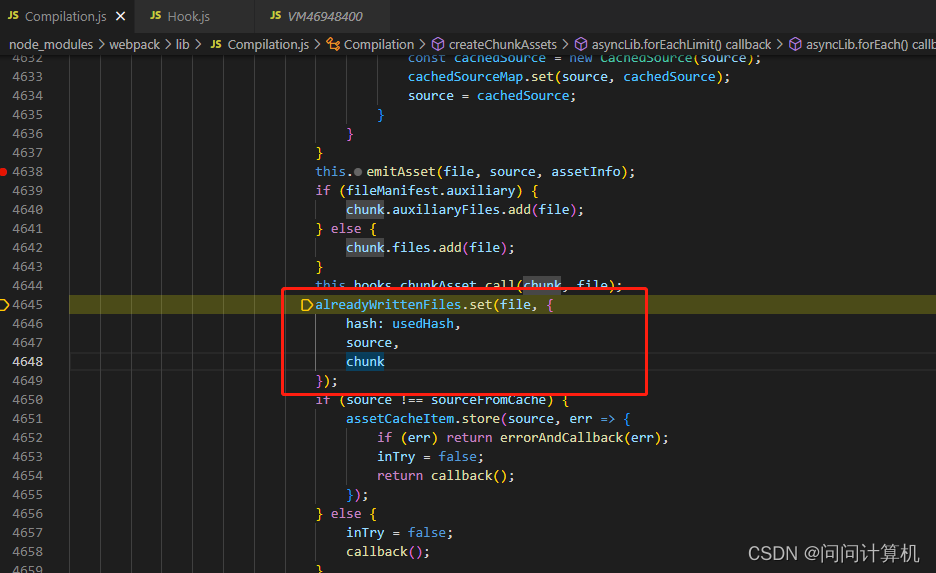Click inTry = false on line 4653
Viewport: 936px width, 573px height.
[426, 457]
